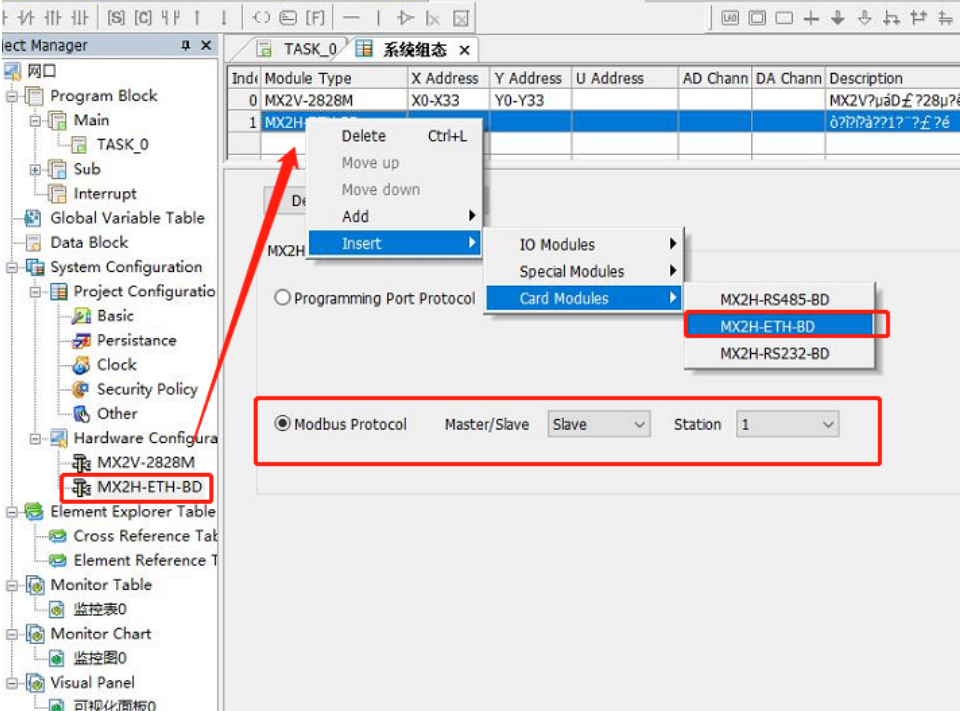
Task: Click the [S] set coil toolbar icon
Action: tap(117, 17)
